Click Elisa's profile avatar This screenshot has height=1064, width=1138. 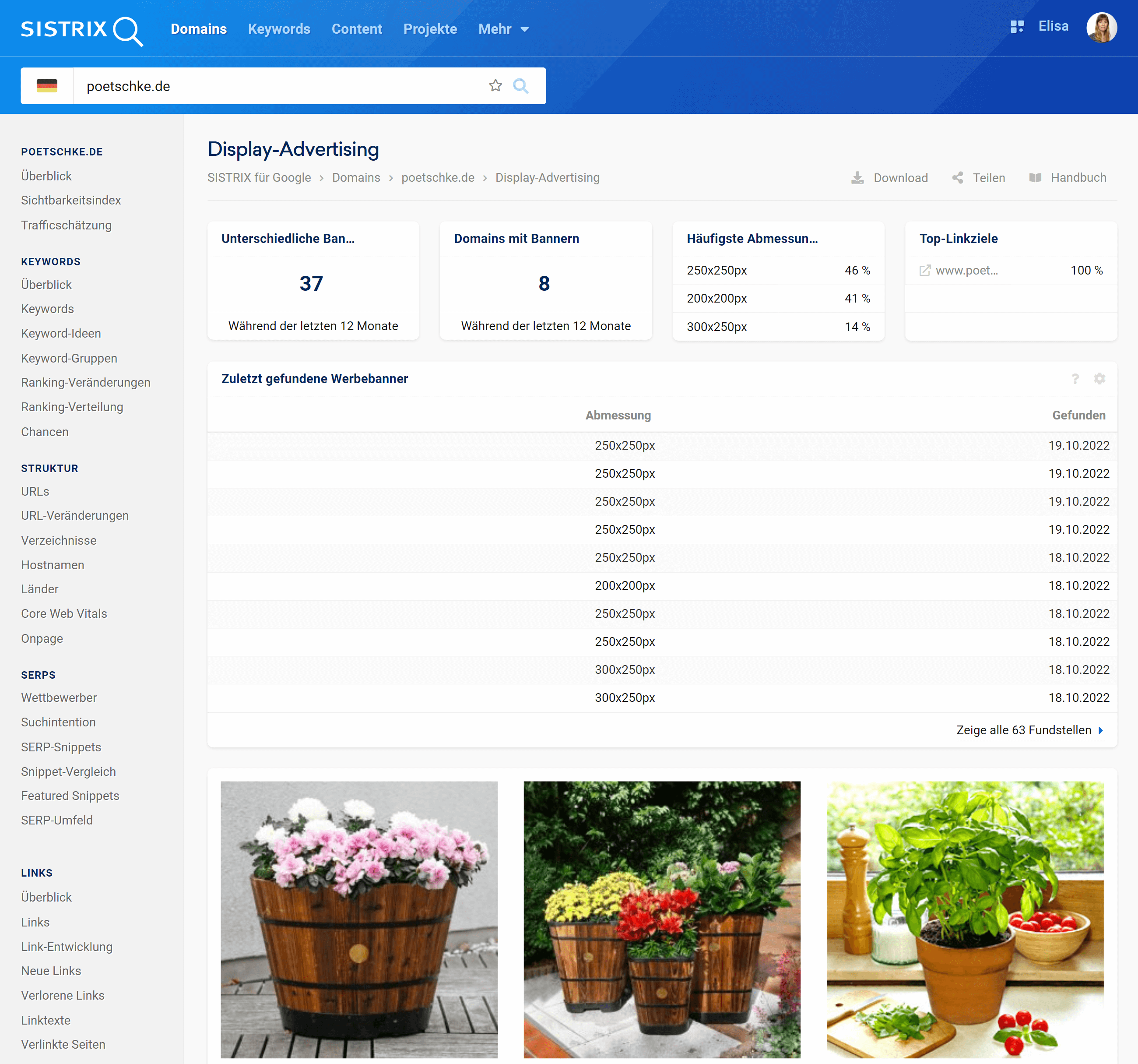(x=1101, y=28)
